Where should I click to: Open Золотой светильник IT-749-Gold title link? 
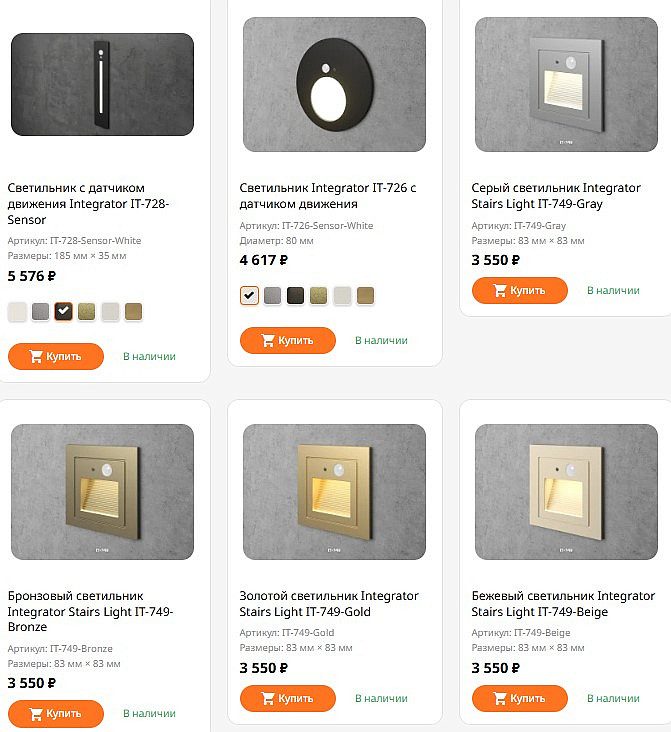tap(328, 603)
